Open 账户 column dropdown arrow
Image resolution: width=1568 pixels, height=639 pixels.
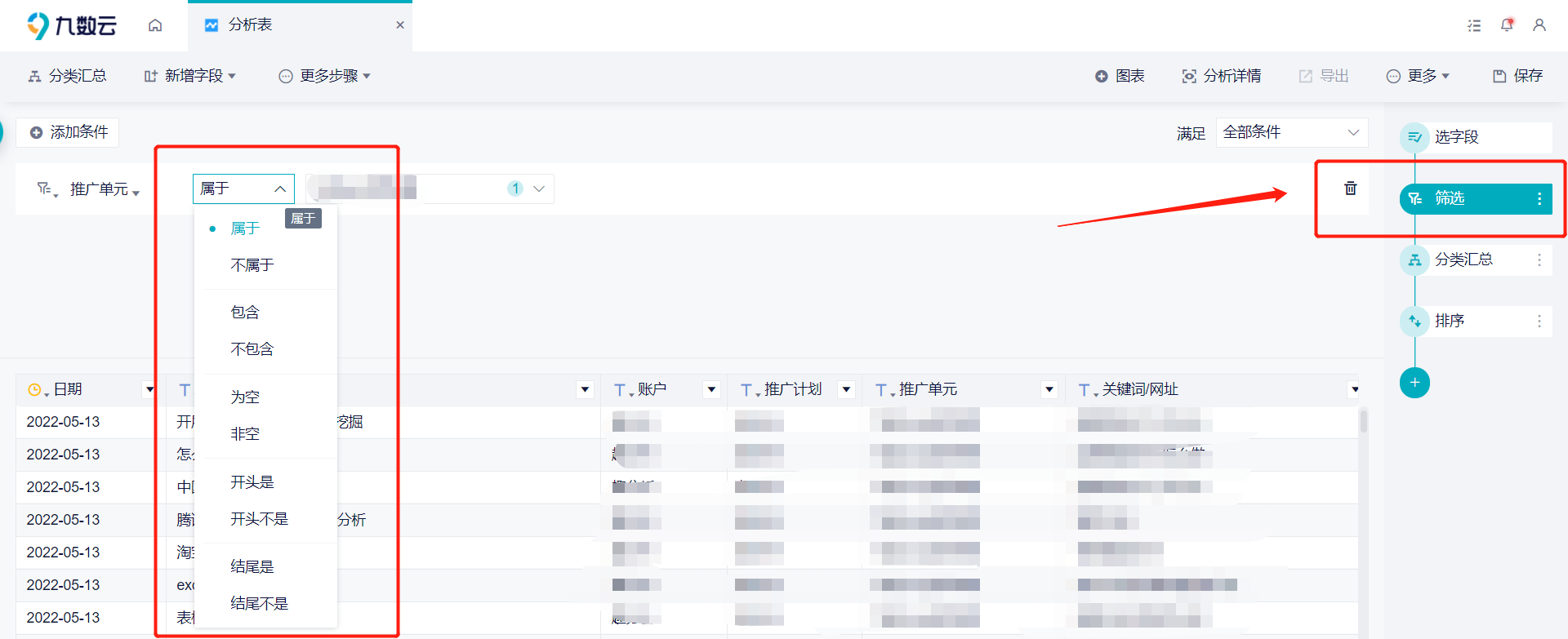point(711,390)
